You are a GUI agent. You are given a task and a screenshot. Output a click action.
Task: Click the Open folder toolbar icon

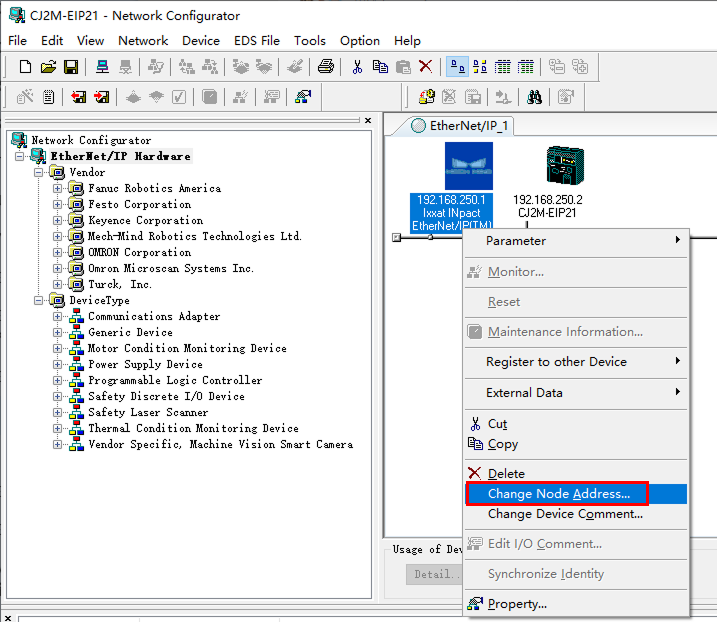(48, 67)
